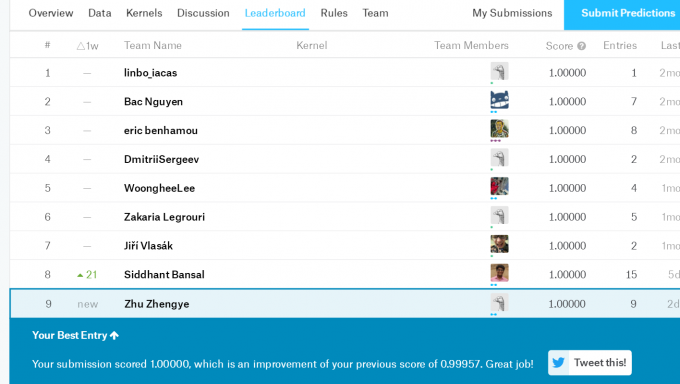
Task: Open linbo_iacas team name
Action: [x=150, y=73]
